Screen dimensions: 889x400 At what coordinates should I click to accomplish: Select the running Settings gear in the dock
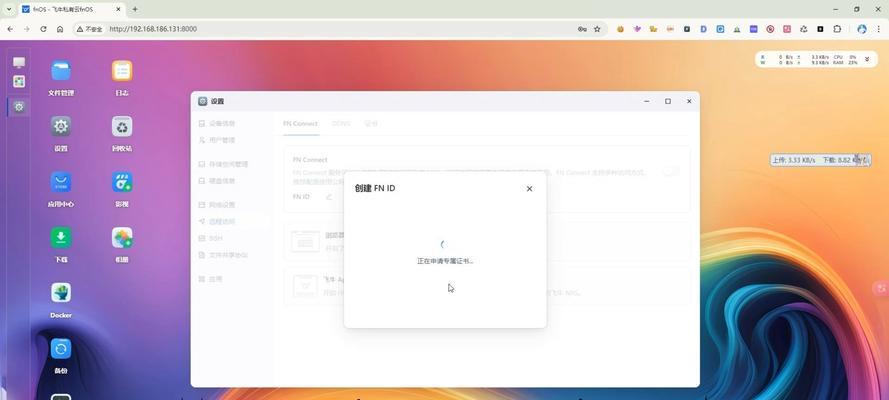click(19, 107)
